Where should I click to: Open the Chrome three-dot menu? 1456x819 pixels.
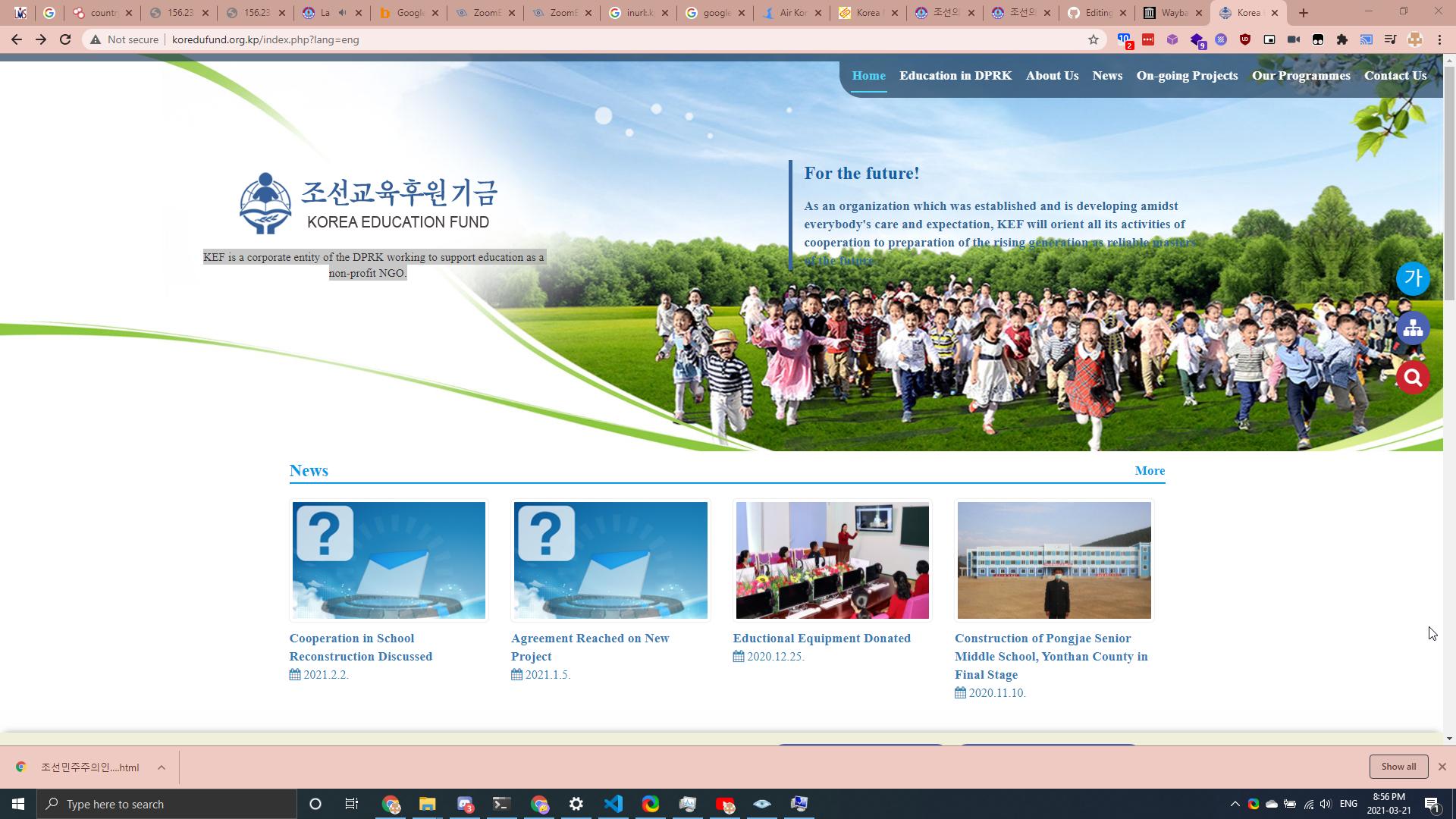[1439, 39]
